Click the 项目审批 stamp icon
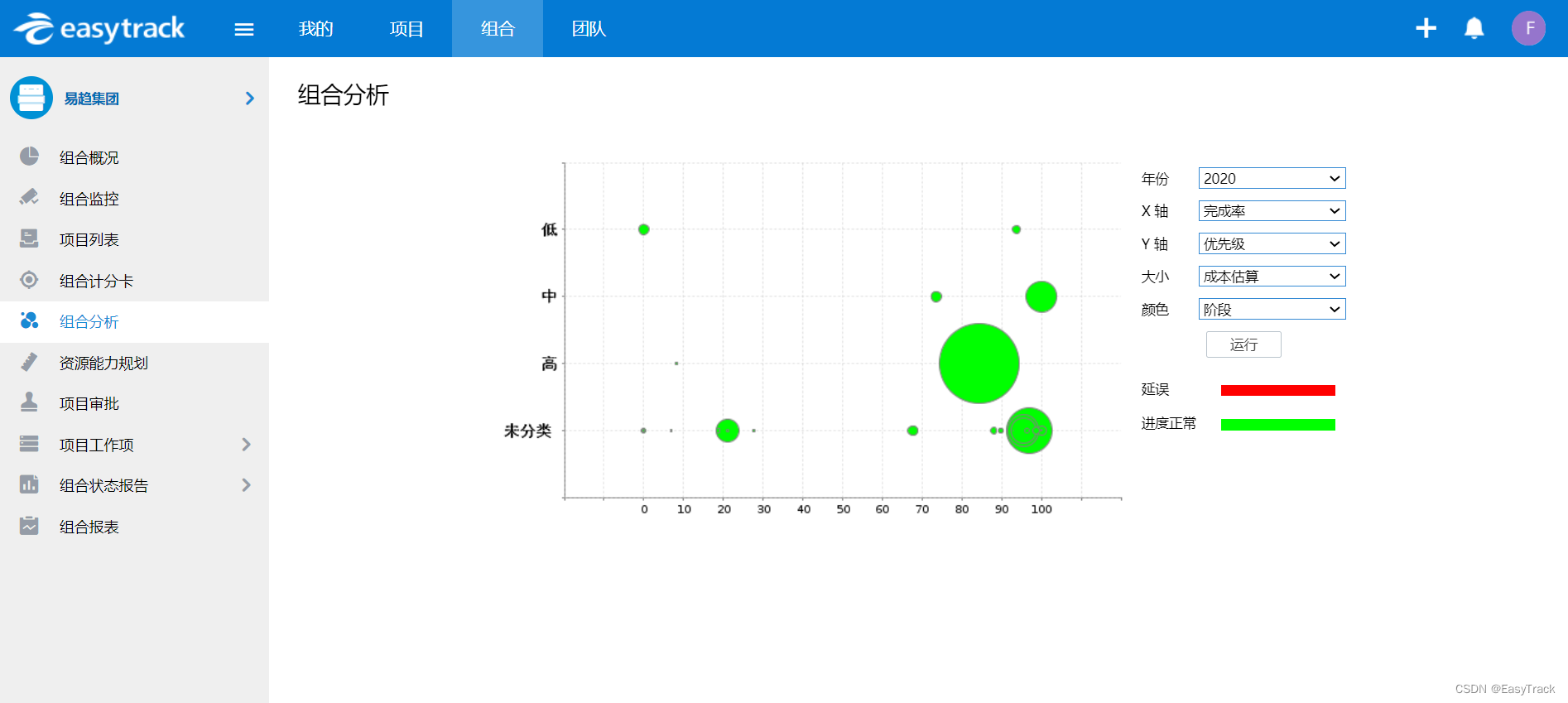The height and width of the screenshot is (703, 1568). click(x=29, y=402)
